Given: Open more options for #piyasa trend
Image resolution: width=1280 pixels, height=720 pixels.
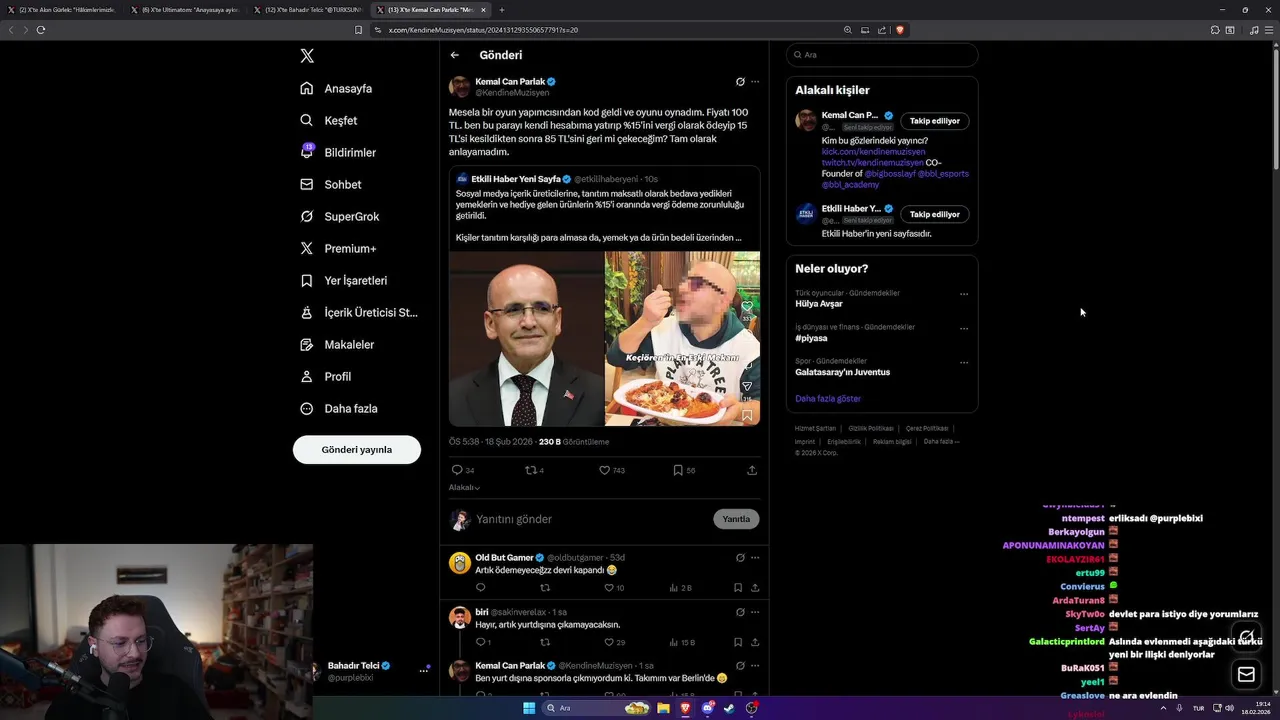Looking at the screenshot, I should [x=964, y=328].
